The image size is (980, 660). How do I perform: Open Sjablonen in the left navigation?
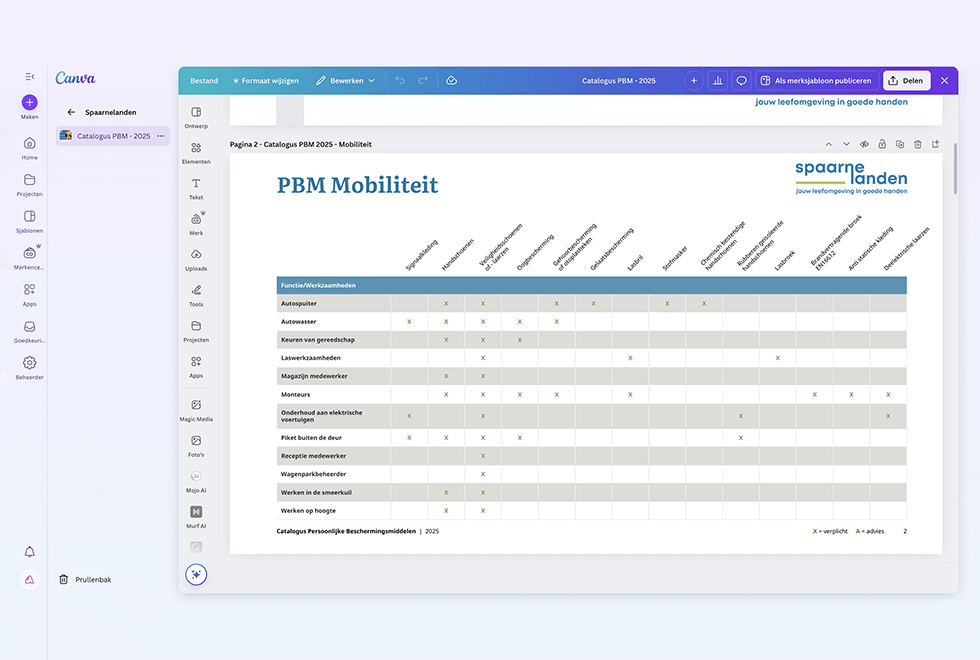pos(29,221)
